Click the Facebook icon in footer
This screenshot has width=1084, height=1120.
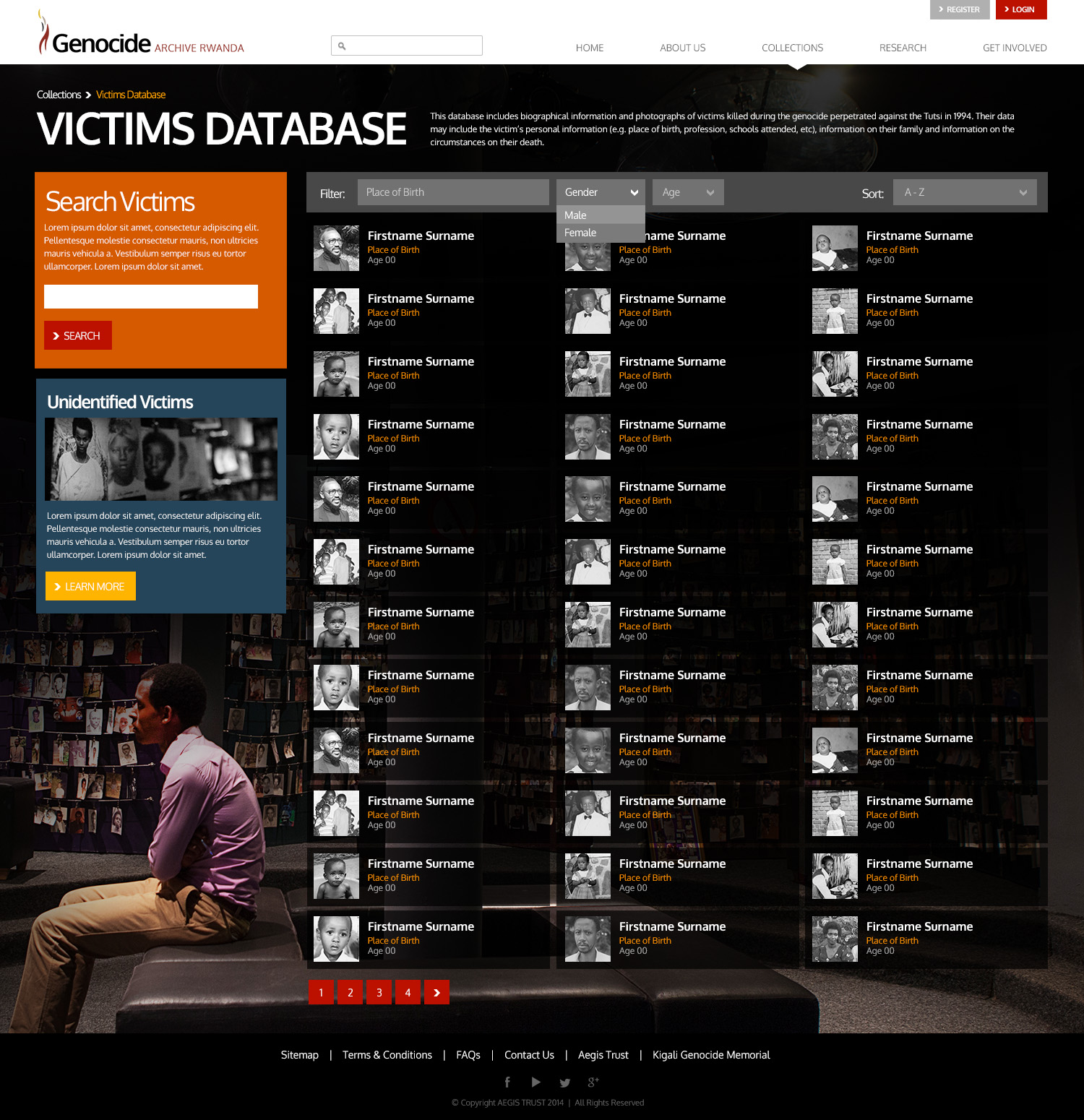pos(507,1082)
